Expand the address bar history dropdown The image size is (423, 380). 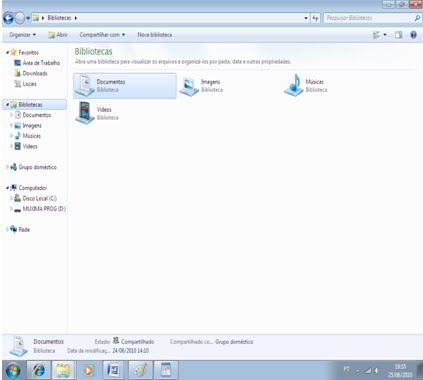click(x=306, y=18)
